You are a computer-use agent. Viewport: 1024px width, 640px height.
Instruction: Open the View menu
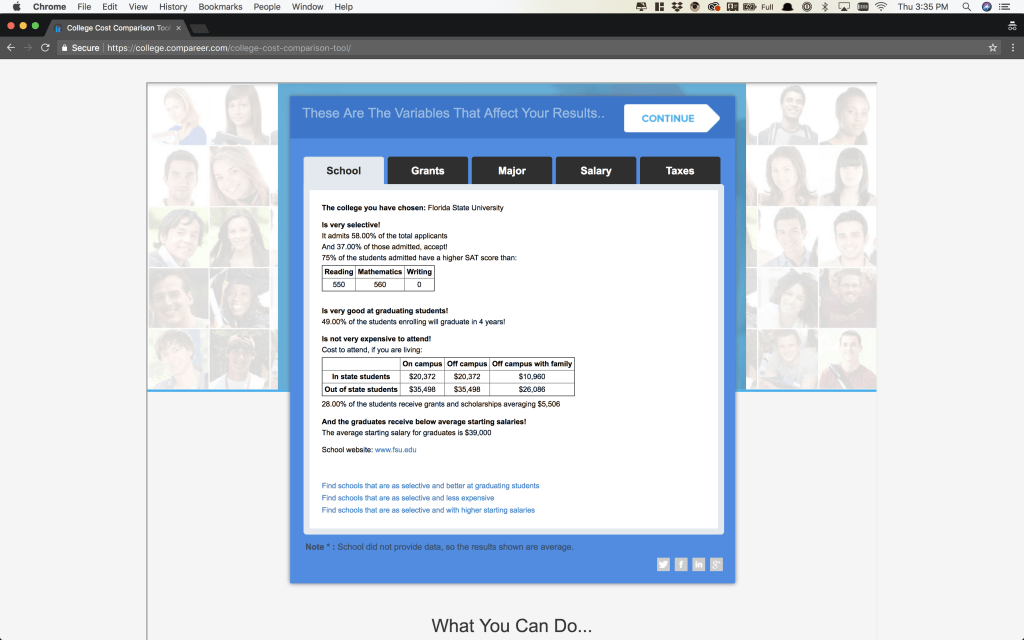[138, 7]
